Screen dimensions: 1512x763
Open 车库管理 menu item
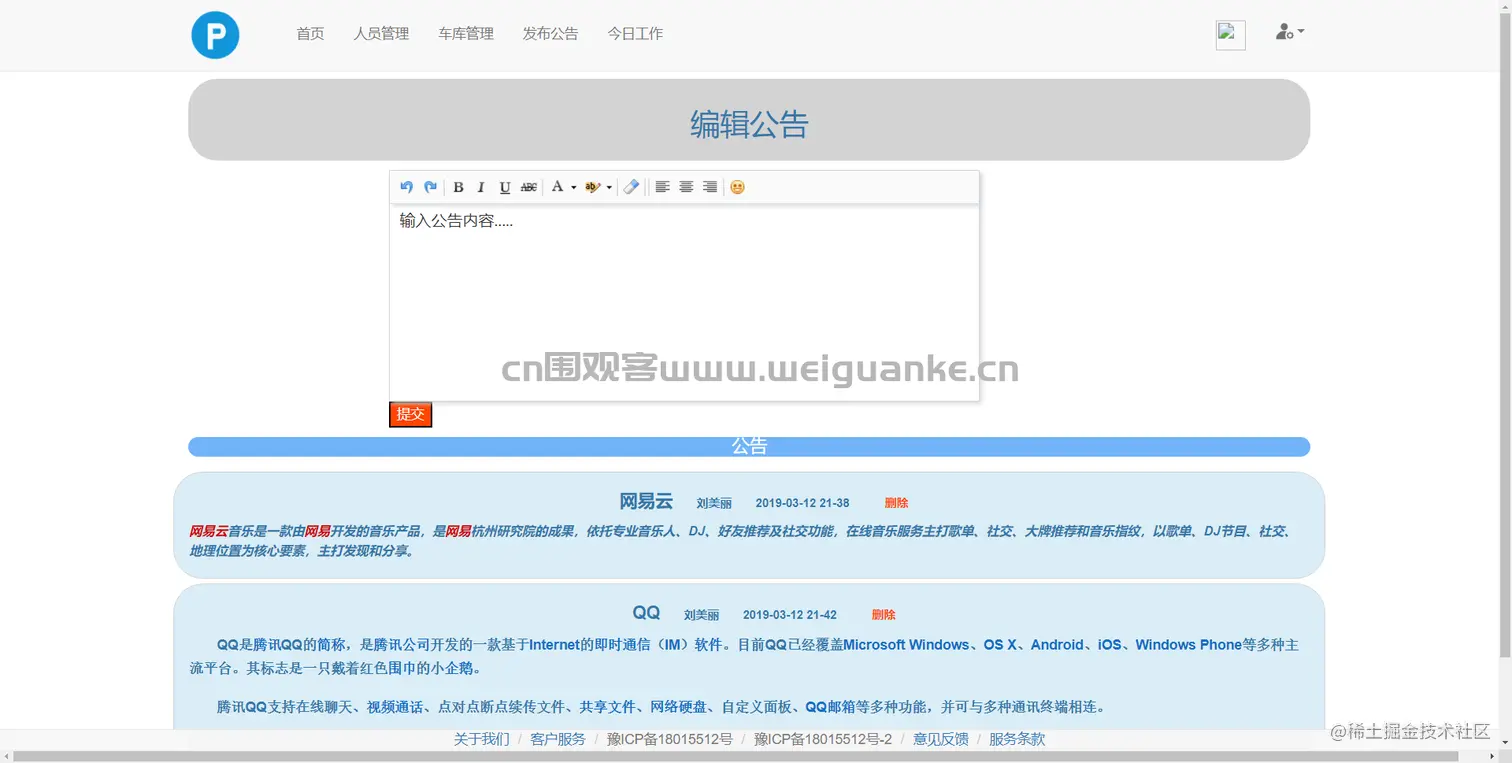[466, 34]
